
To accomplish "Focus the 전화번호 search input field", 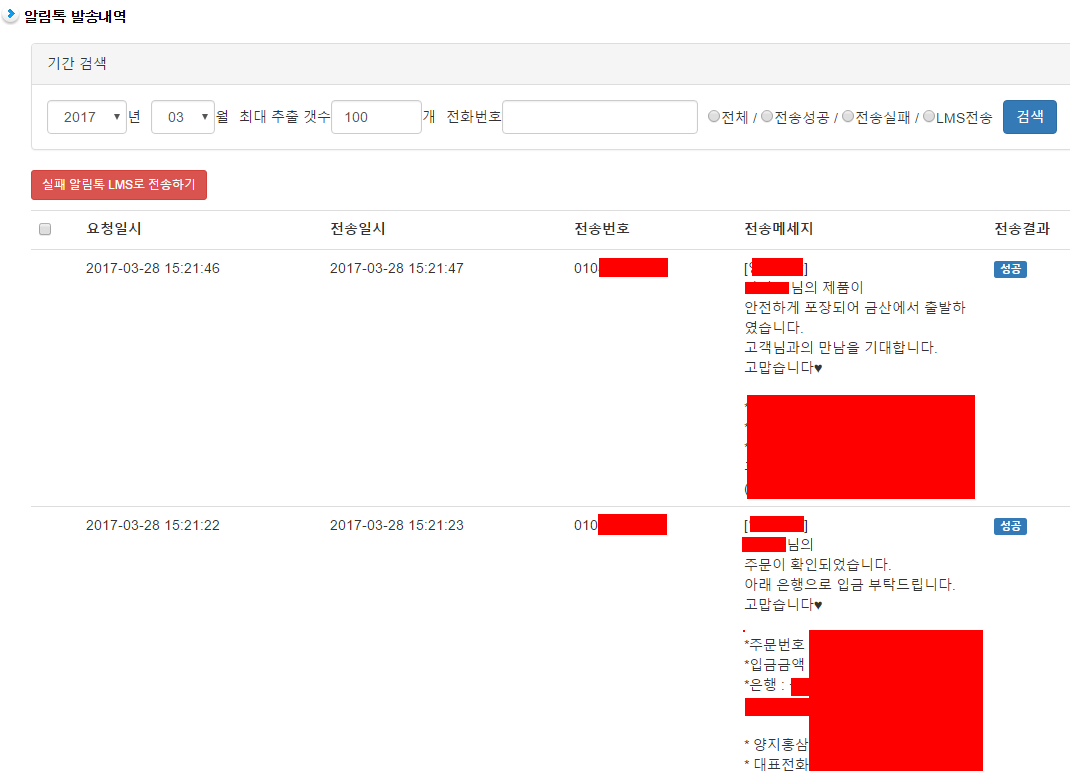I will 599,117.
